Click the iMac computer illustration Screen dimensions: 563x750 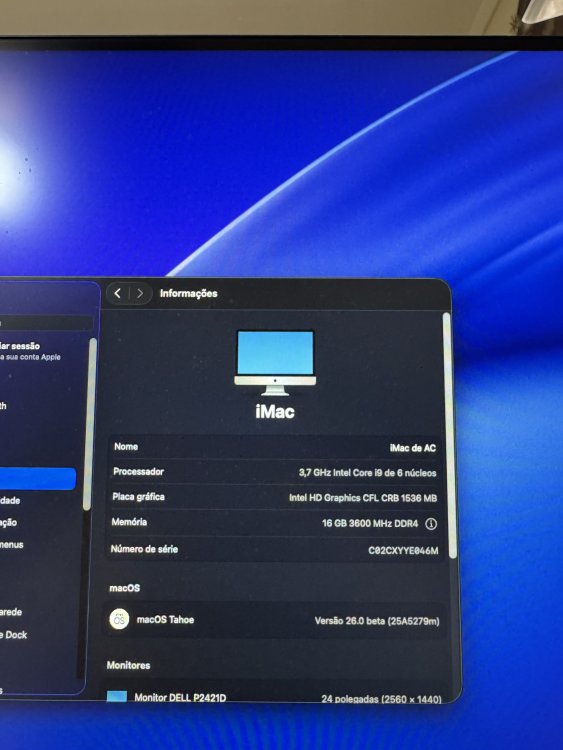275,363
